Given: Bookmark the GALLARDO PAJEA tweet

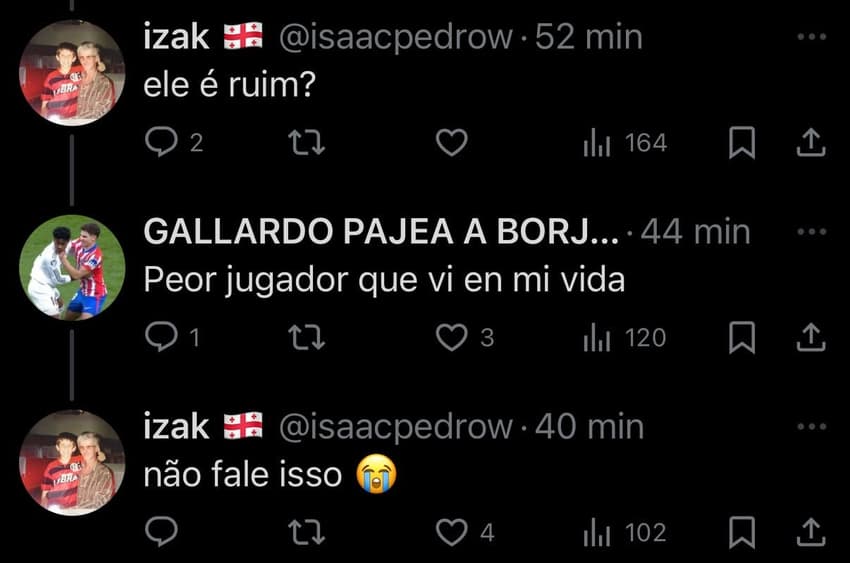Looking at the screenshot, I should tap(742, 337).
